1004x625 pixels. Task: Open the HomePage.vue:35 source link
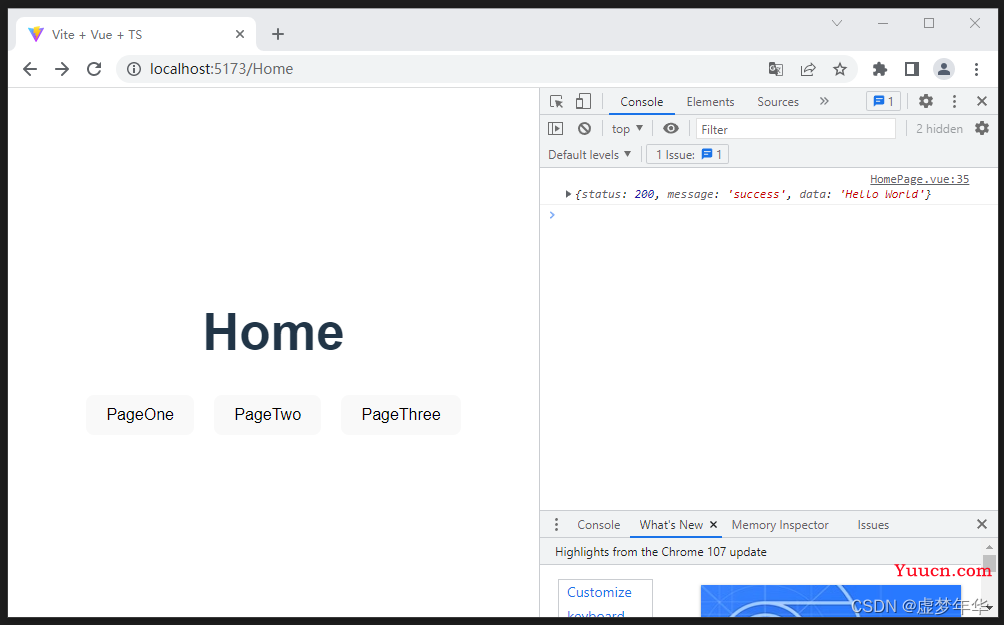point(919,179)
